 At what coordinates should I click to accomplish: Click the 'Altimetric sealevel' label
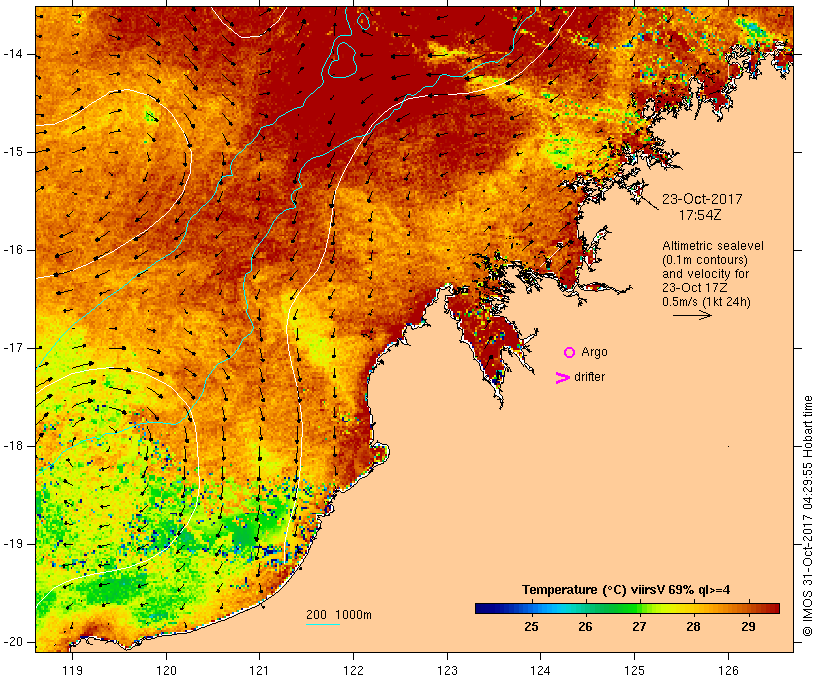pos(713,246)
